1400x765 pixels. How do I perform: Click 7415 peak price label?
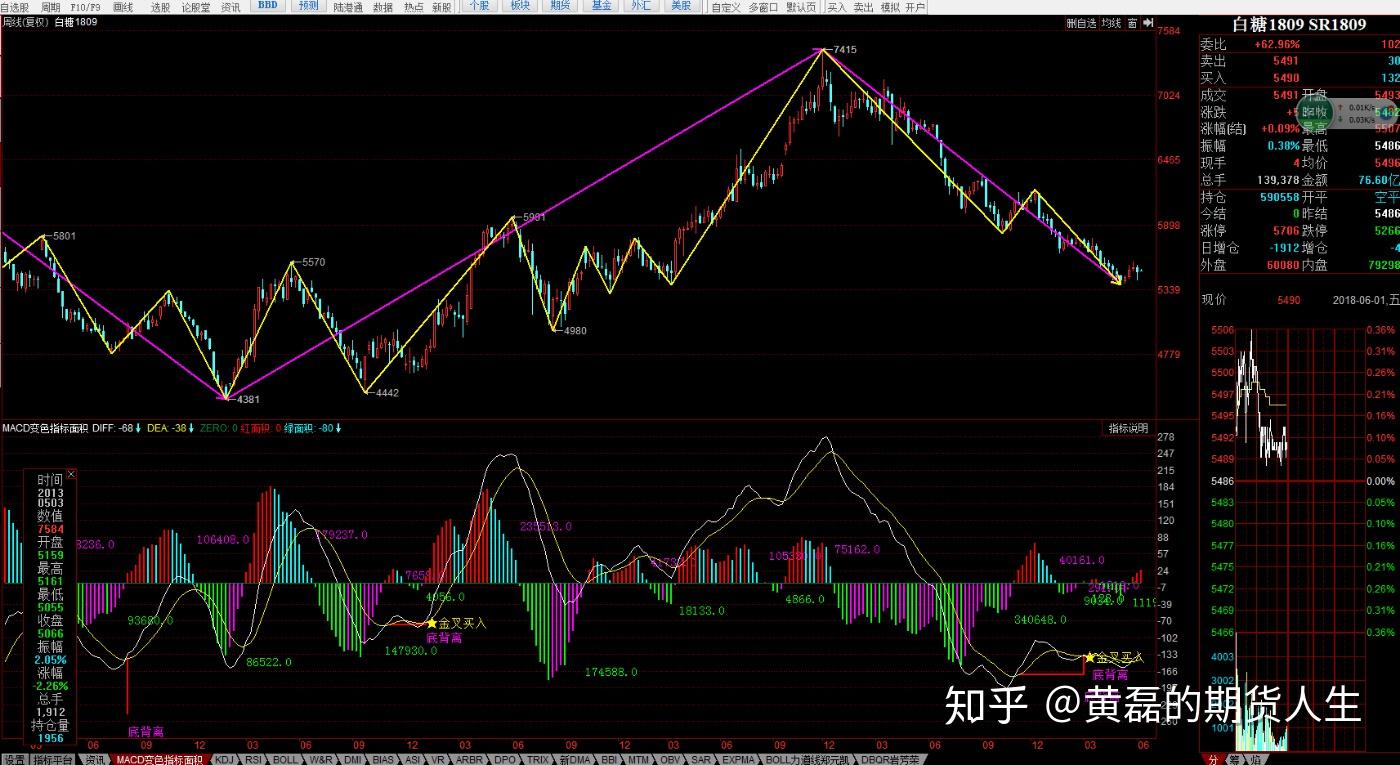pos(844,49)
